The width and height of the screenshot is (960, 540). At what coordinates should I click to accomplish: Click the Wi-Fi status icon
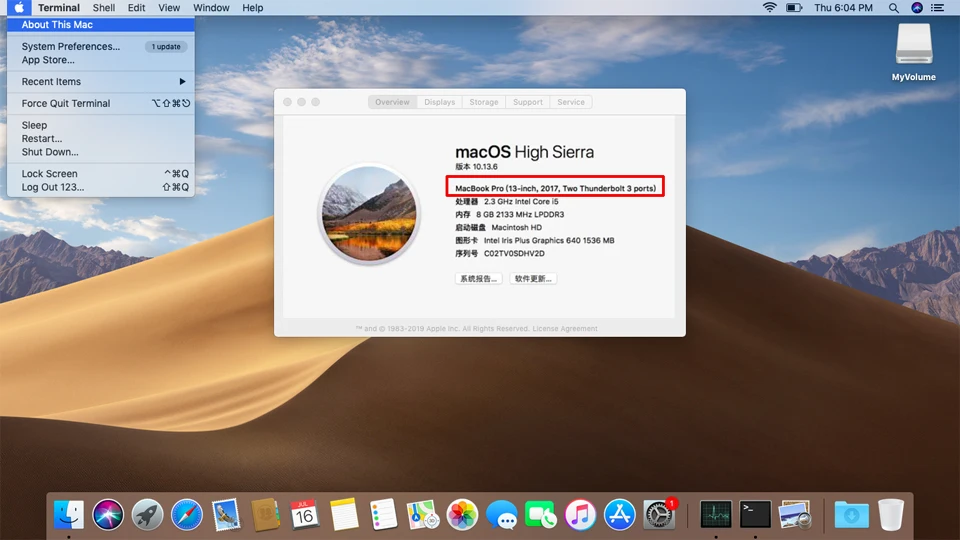tap(769, 8)
